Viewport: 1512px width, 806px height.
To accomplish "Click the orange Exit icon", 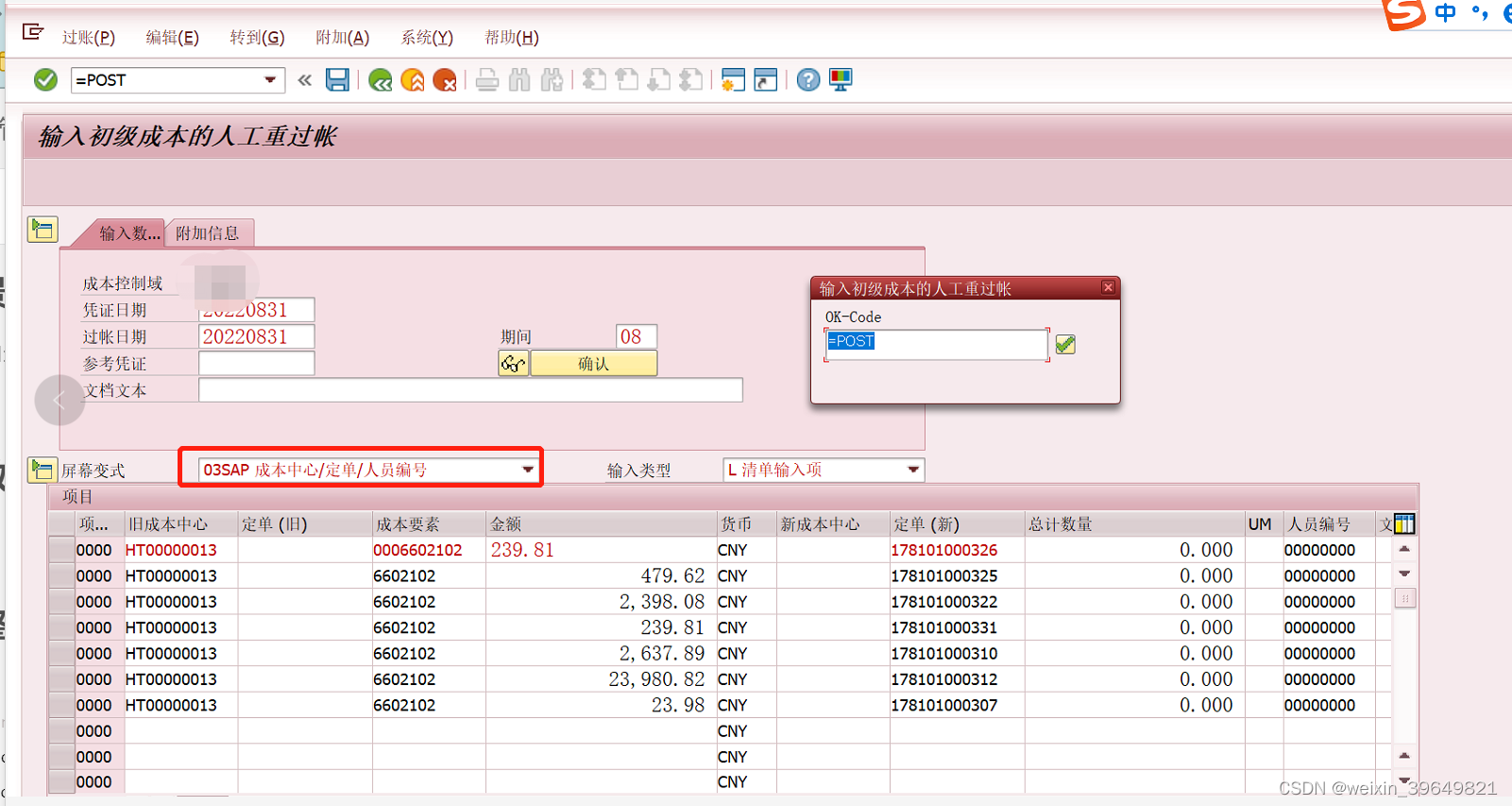I will coord(413,80).
